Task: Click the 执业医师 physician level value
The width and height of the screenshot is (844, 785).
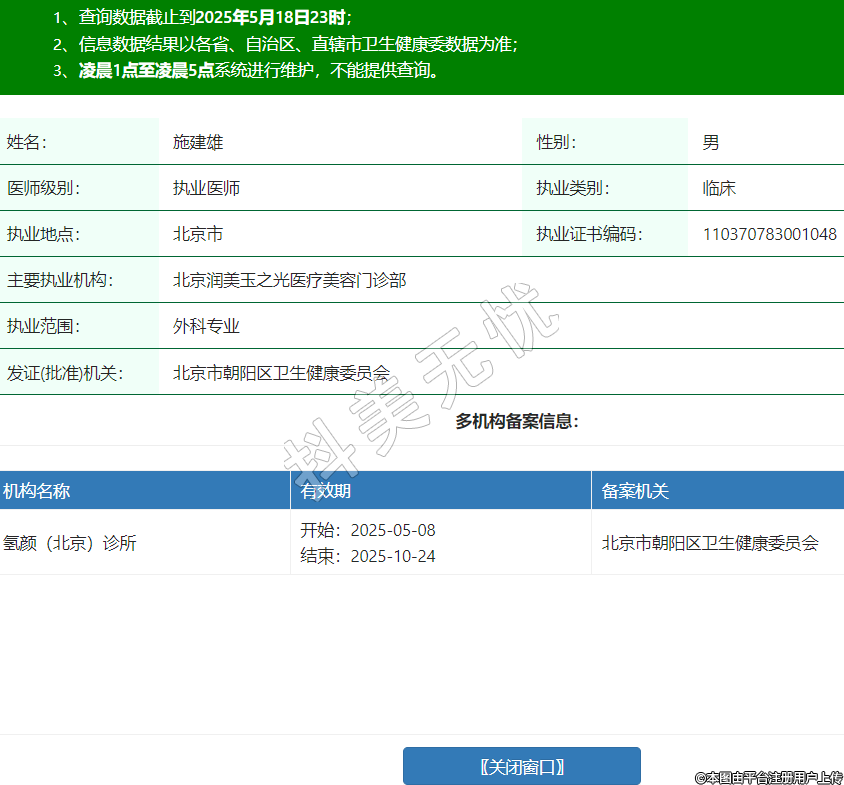Action: (x=206, y=188)
